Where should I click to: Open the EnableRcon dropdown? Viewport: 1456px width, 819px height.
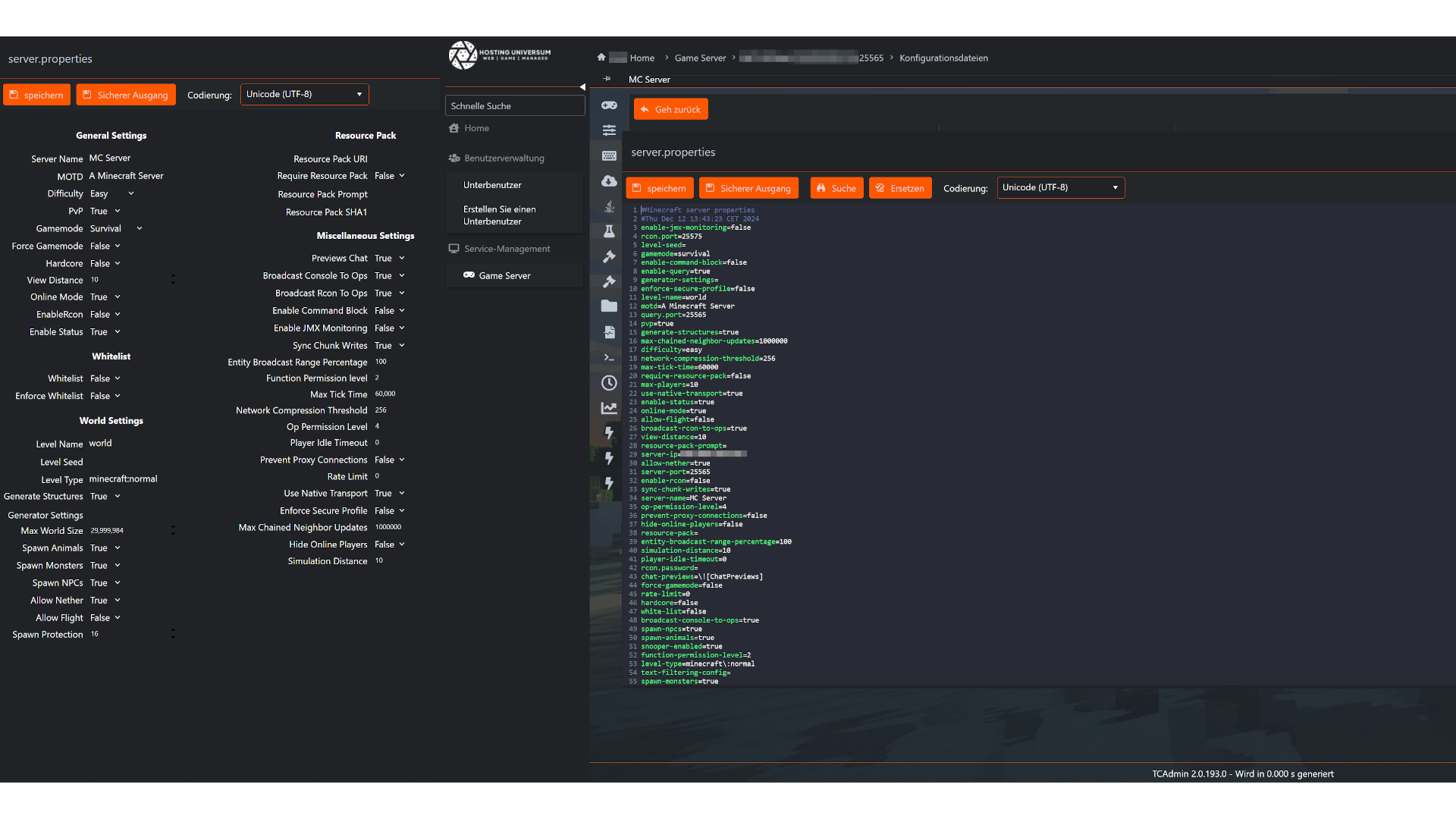[x=105, y=314]
